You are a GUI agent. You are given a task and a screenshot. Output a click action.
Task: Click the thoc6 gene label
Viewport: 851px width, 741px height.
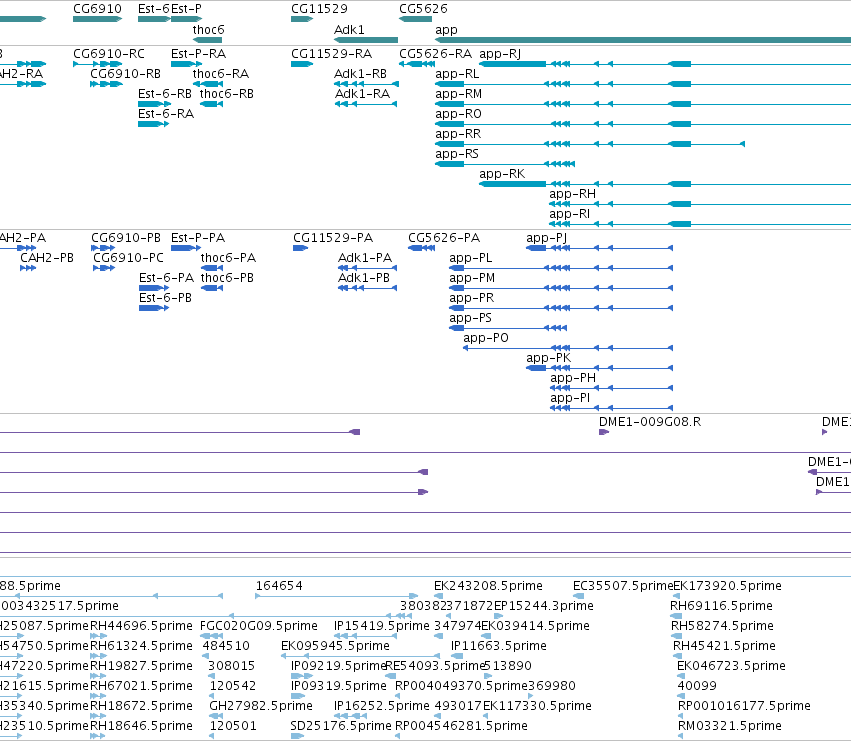[x=208, y=29]
